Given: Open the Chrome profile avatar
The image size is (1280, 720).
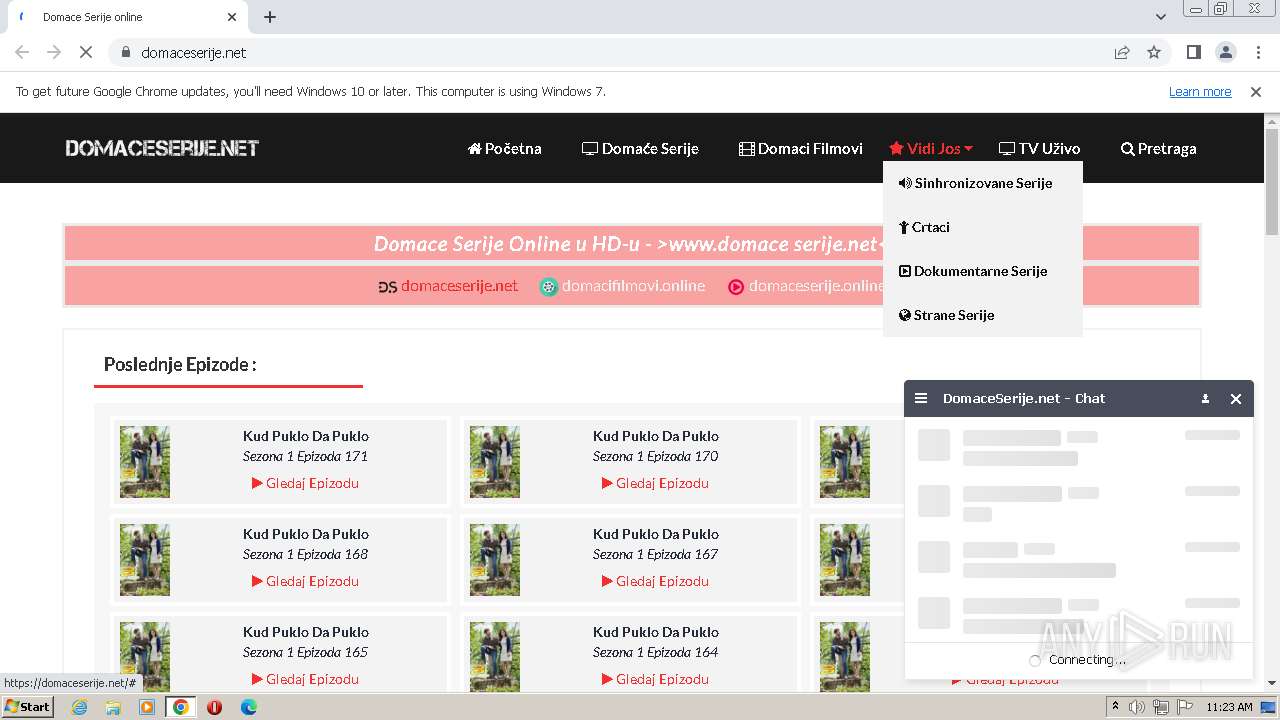Looking at the screenshot, I should tap(1225, 52).
